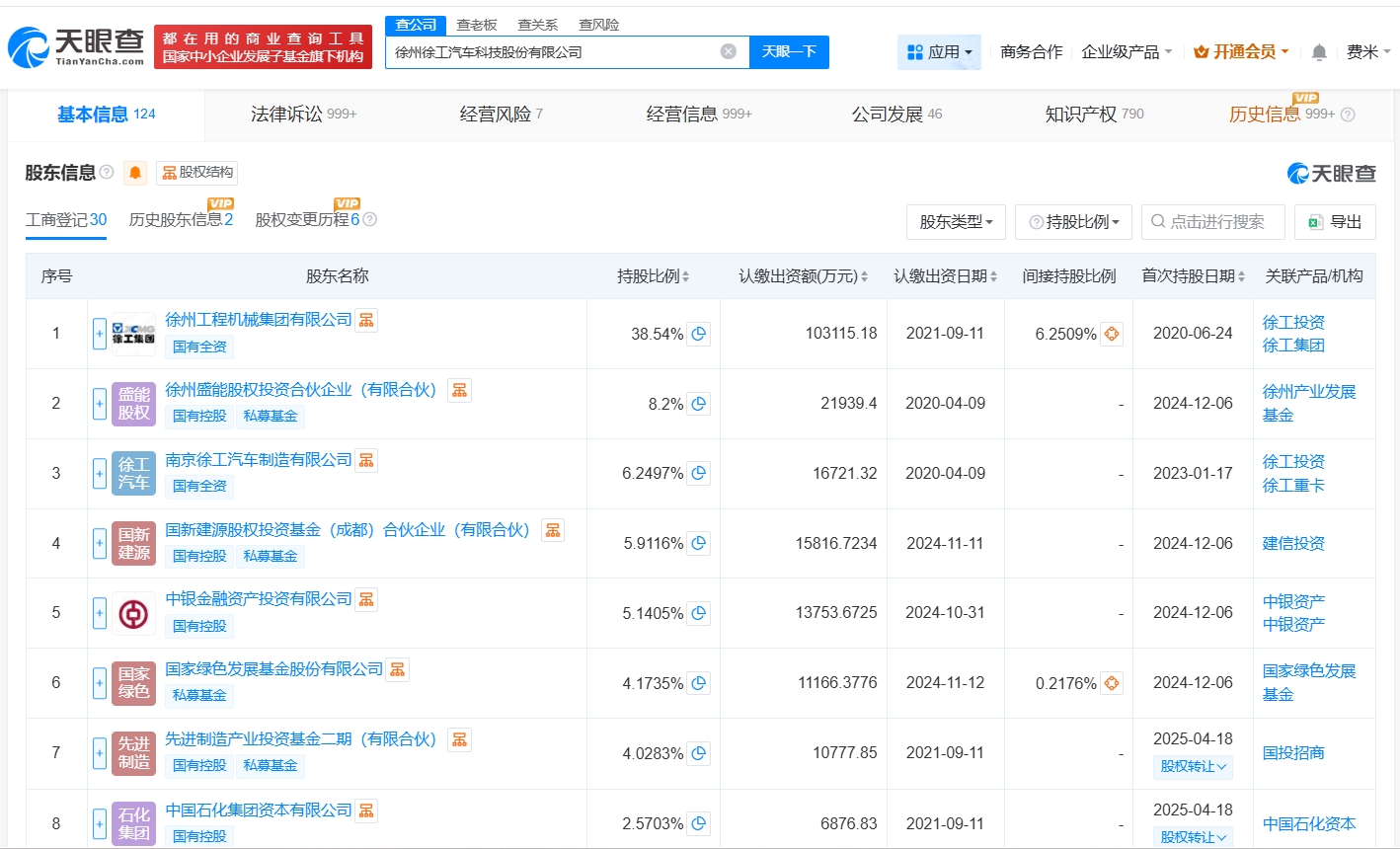The height and width of the screenshot is (849, 1400).
Task: Open the 公司发展 tab
Action: tap(896, 115)
